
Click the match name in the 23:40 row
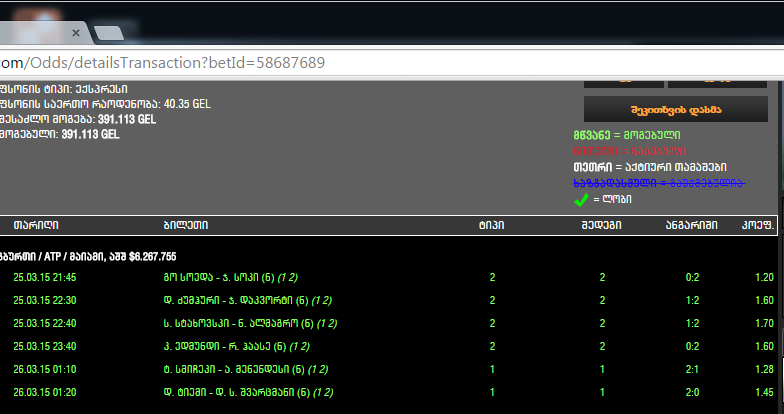[236, 346]
